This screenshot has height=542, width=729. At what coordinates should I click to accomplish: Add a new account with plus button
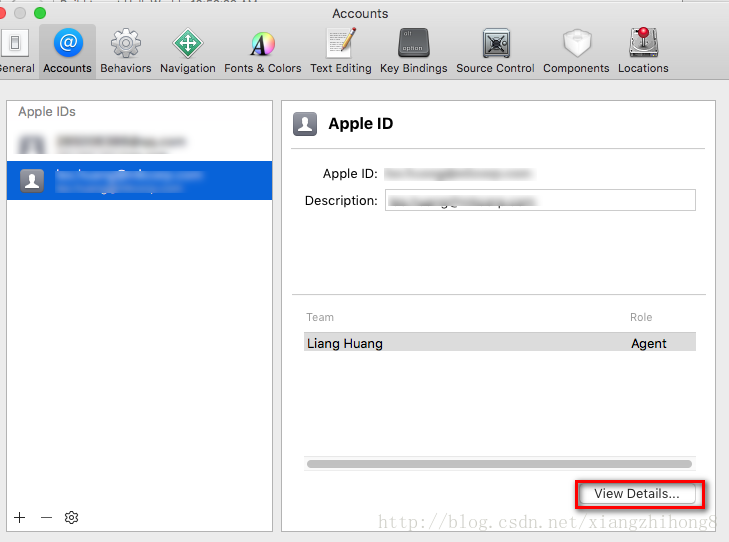20,517
